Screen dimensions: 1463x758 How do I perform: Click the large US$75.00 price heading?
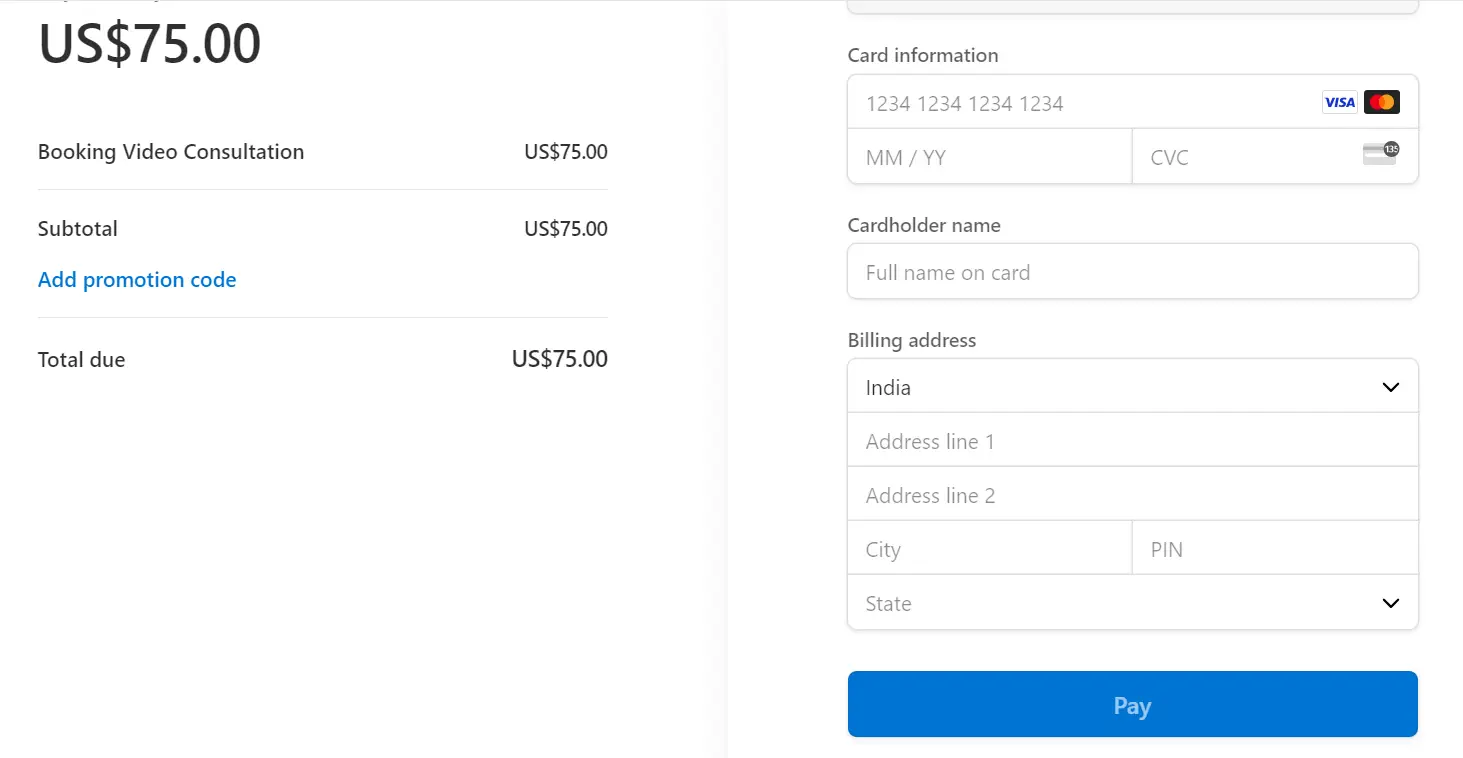150,44
